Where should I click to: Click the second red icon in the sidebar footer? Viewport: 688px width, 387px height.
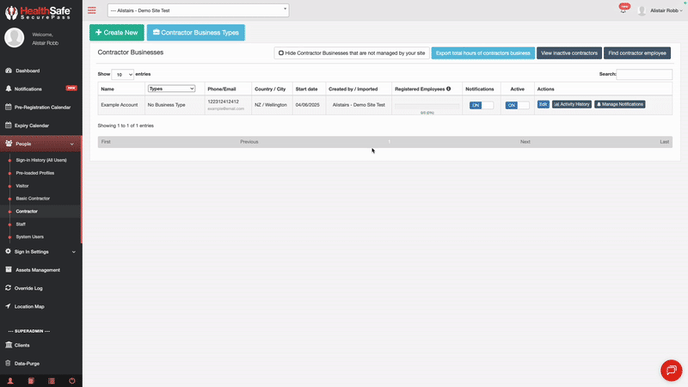tap(31, 381)
